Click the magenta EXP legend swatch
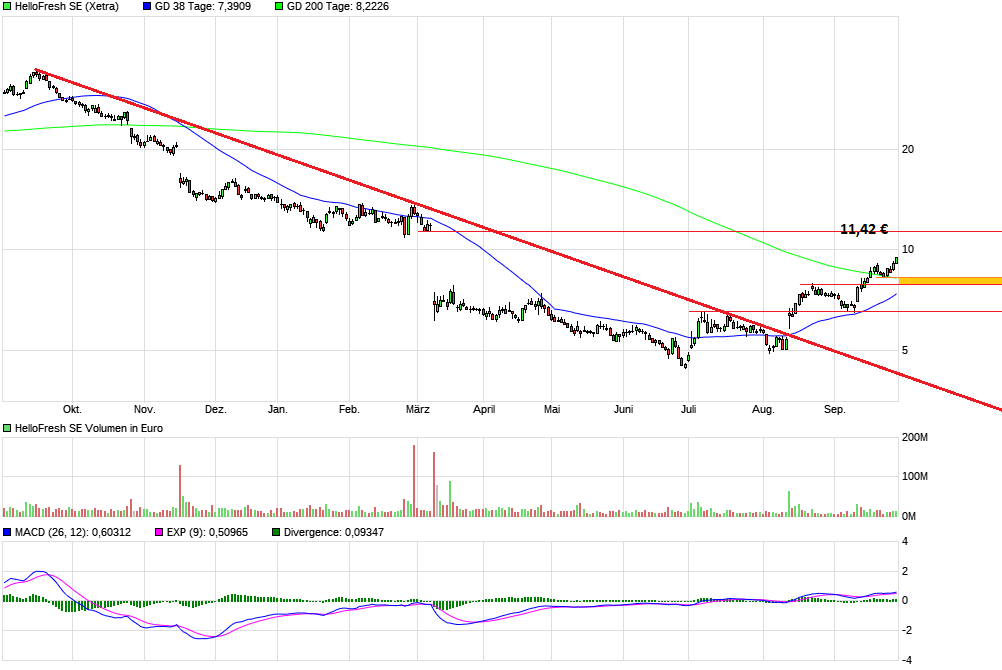Viewport: 1002px width, 670px height. (x=159, y=532)
